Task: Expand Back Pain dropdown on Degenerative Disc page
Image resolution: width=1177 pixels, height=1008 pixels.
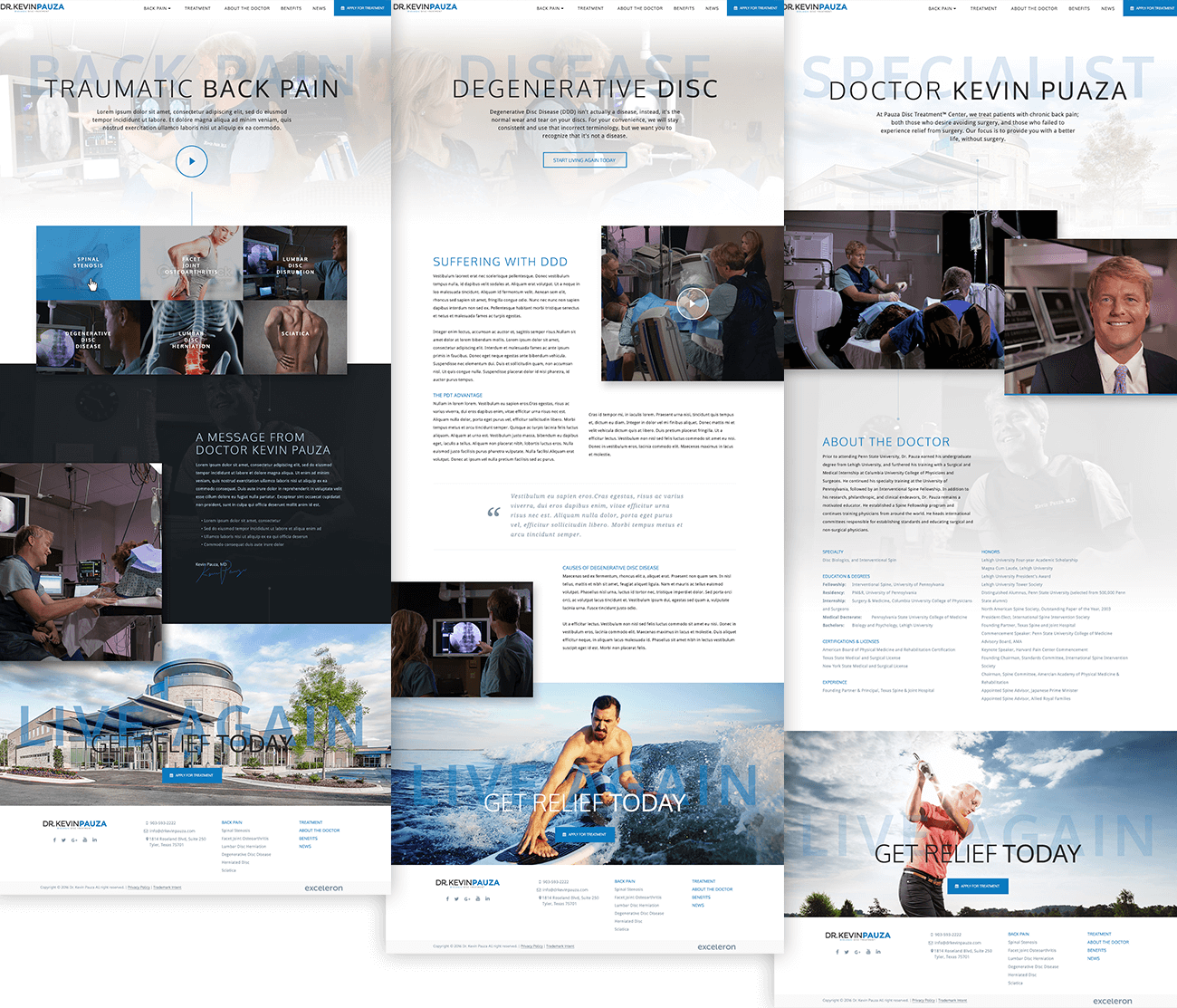Action: pos(550,8)
